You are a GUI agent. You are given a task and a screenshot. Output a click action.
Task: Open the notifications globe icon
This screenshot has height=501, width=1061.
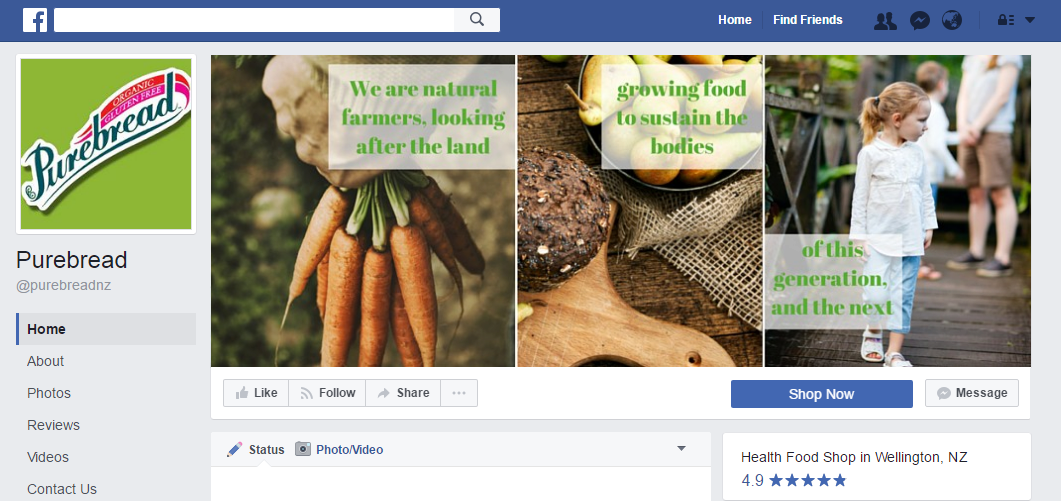tap(952, 20)
